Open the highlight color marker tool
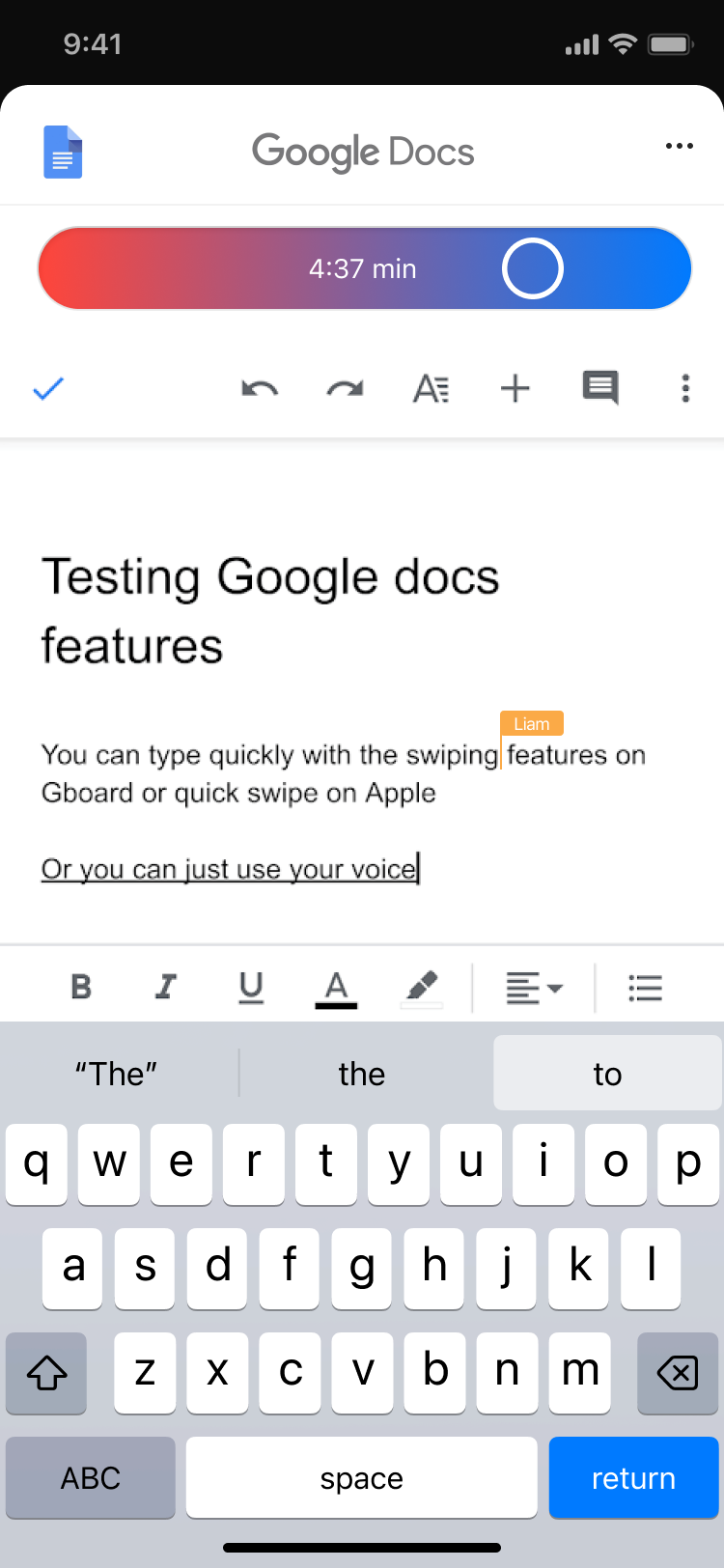The image size is (724, 1568). click(x=422, y=989)
